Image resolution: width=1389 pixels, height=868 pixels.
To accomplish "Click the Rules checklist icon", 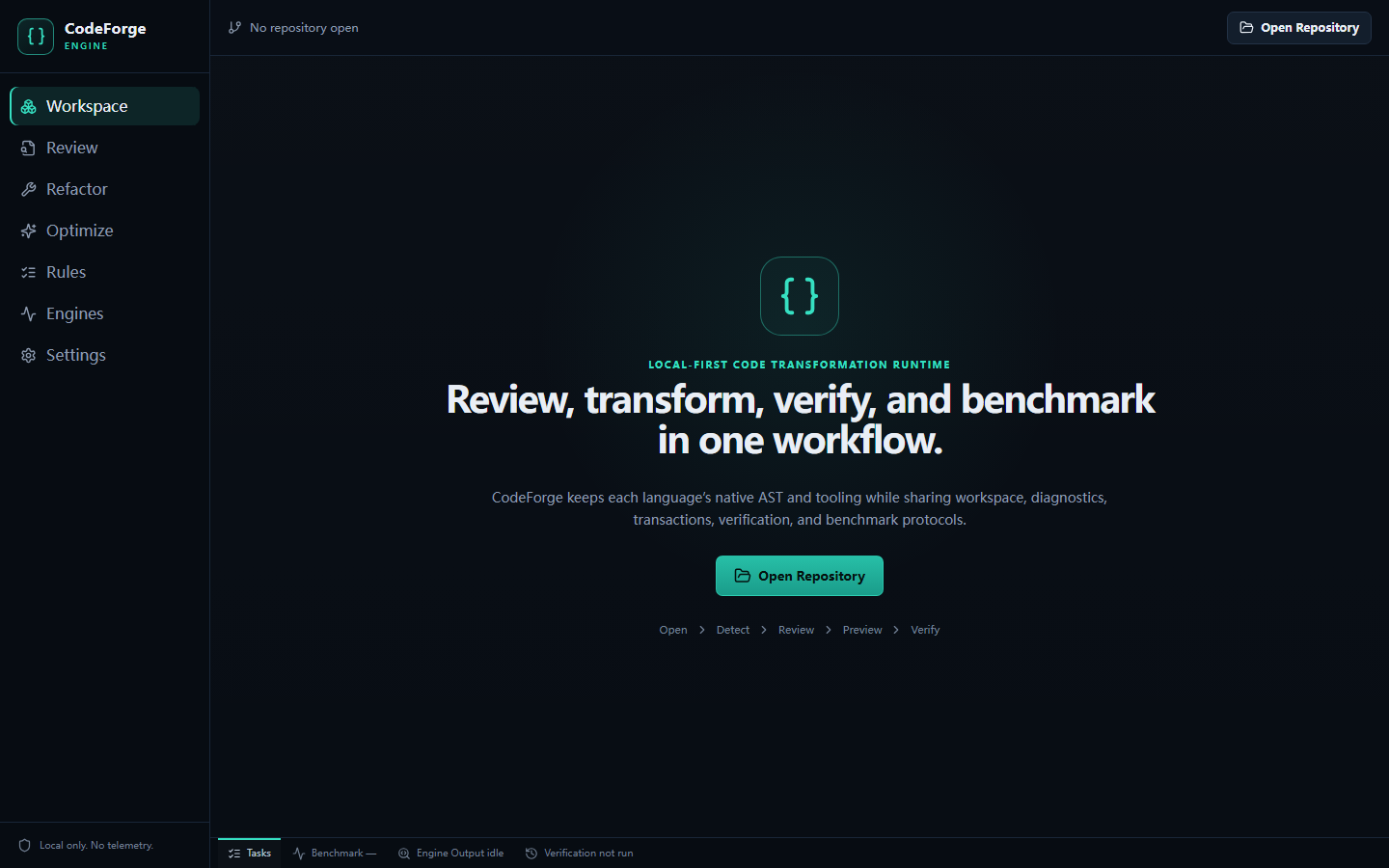I will (x=29, y=272).
